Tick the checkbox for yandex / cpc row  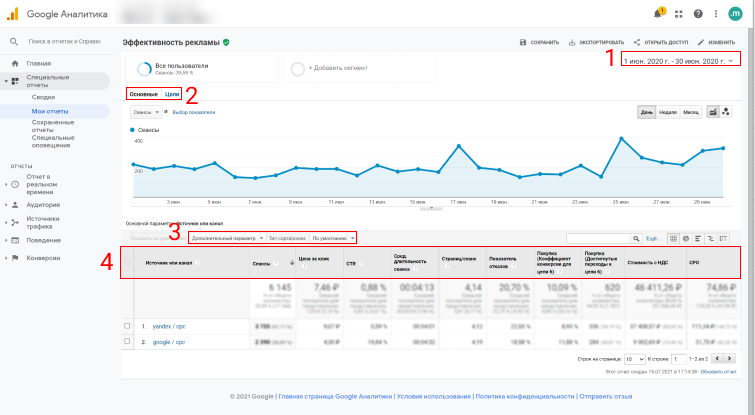127,326
